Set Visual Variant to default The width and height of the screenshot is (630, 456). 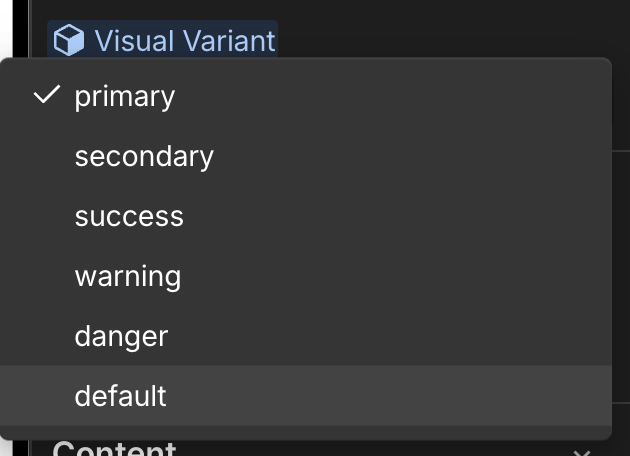coord(120,396)
